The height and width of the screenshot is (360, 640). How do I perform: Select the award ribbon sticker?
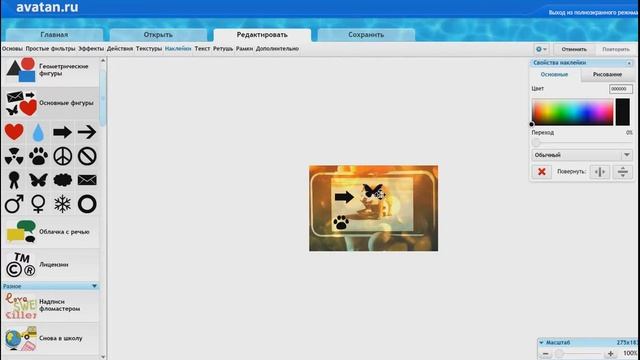[x=14, y=180]
